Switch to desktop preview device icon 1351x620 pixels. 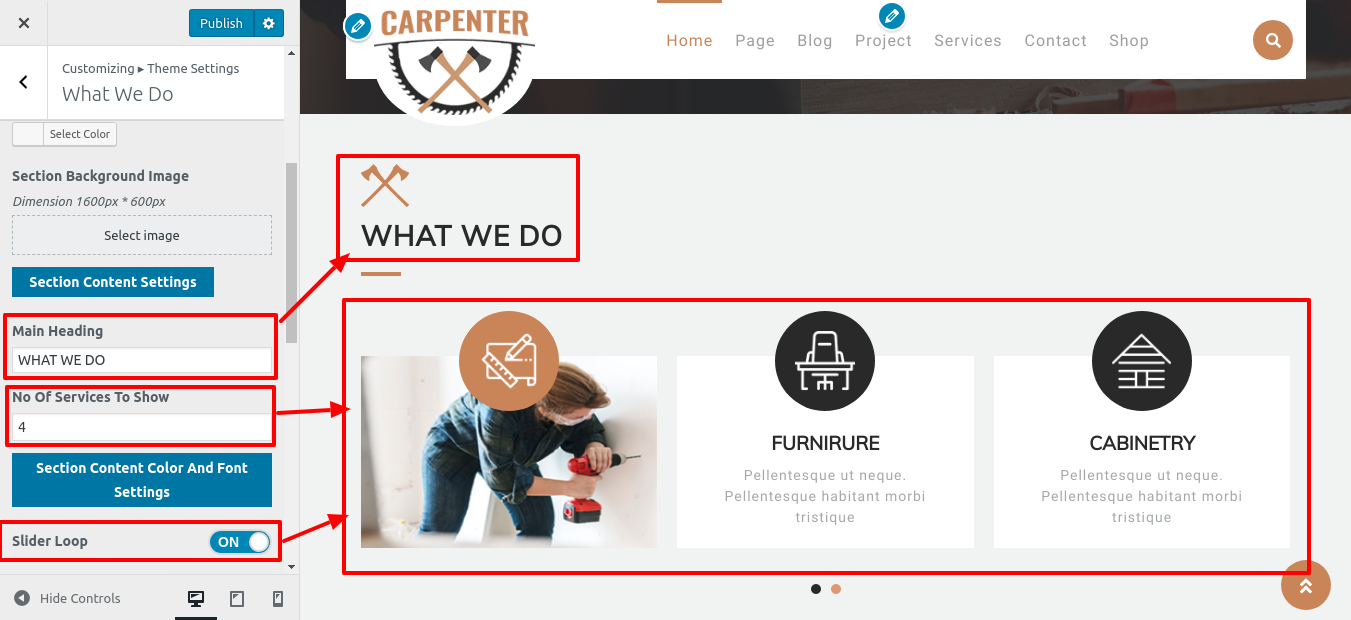(196, 598)
